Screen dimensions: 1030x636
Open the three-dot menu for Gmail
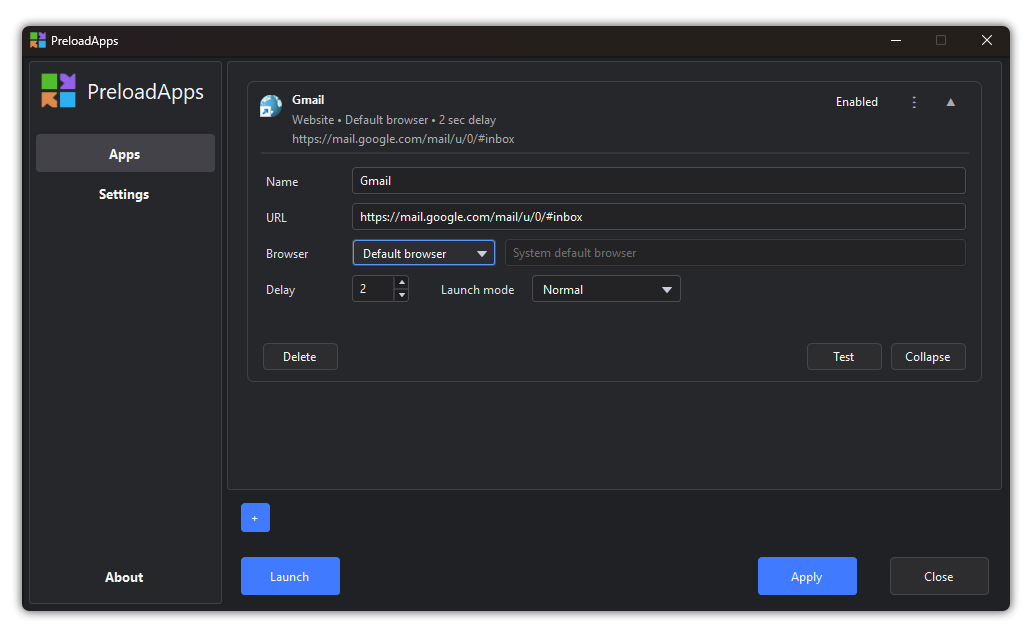[x=914, y=102]
